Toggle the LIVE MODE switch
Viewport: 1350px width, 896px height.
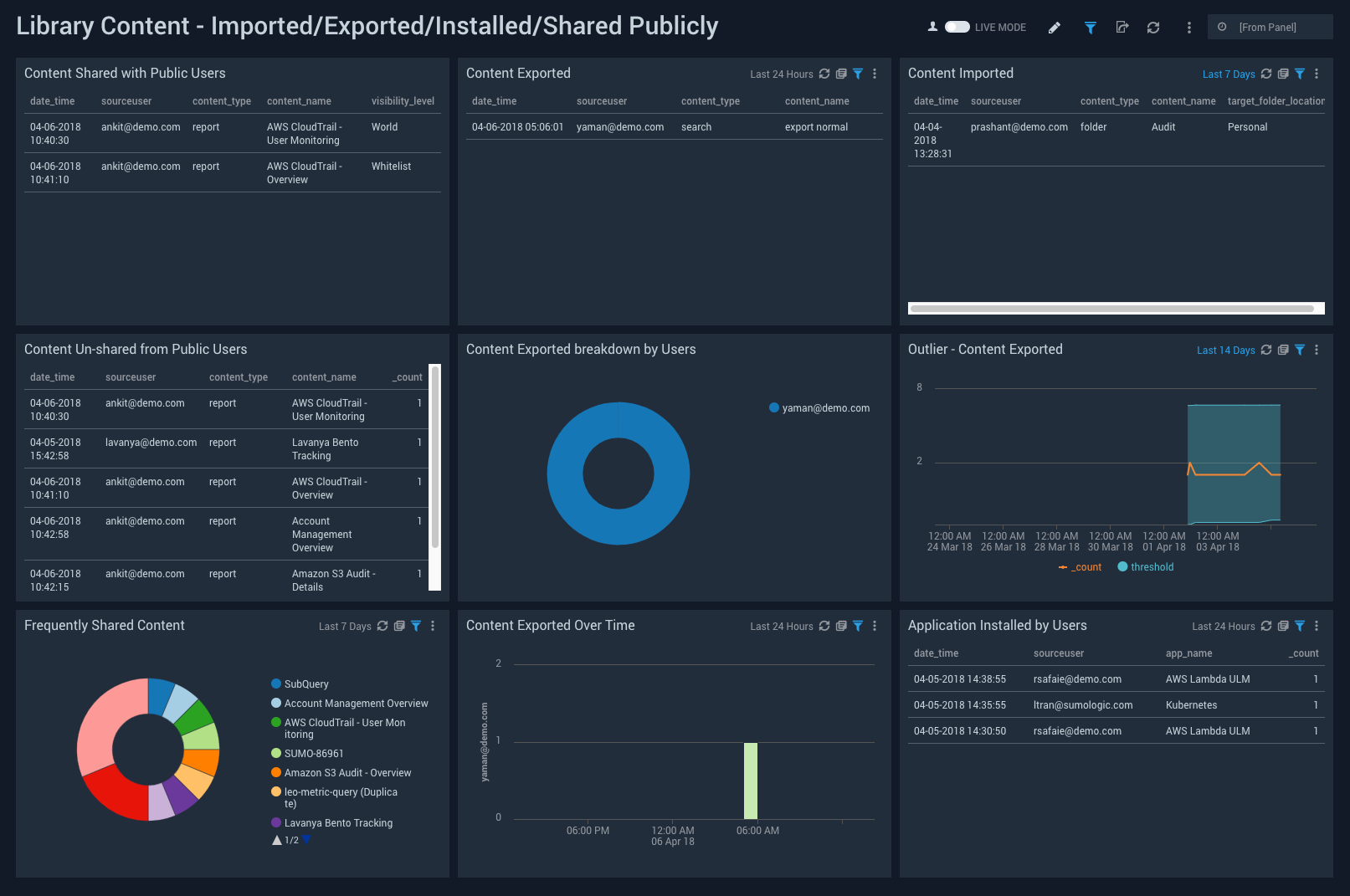tap(957, 28)
